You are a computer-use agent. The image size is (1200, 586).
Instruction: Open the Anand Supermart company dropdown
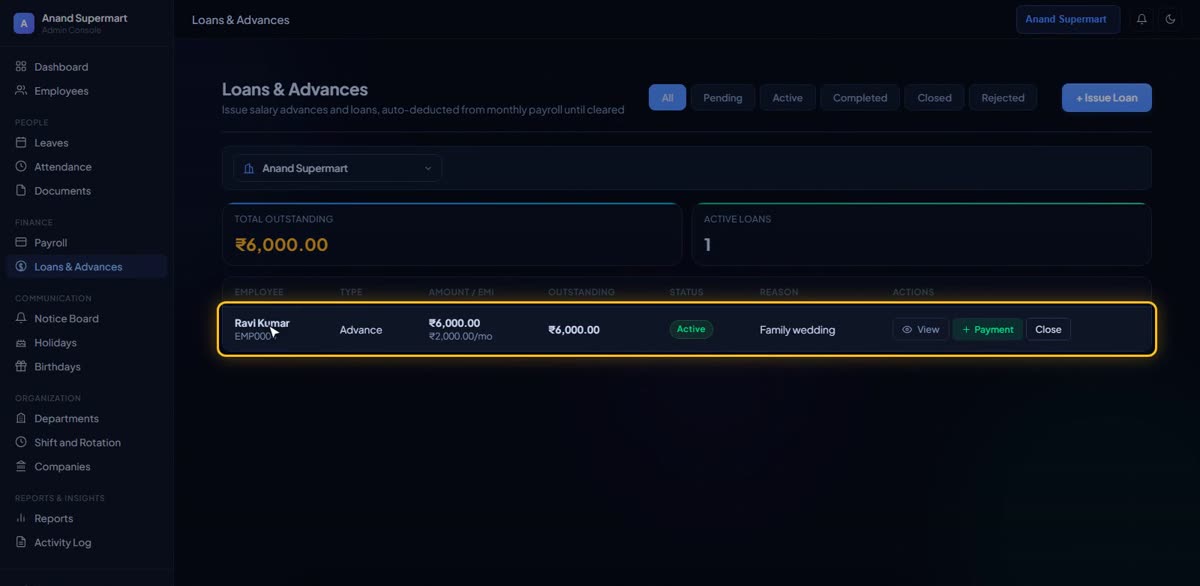tap(338, 168)
